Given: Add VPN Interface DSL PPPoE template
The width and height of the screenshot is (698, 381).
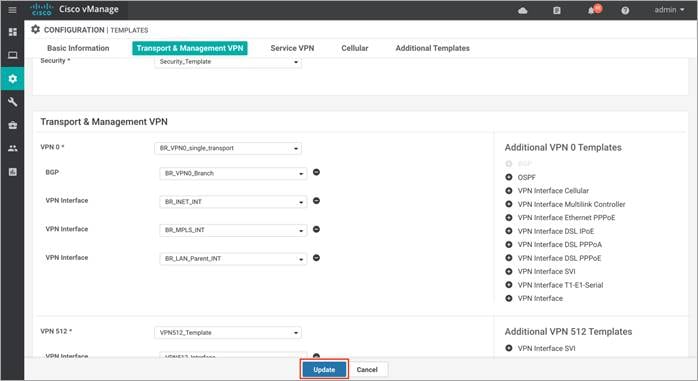Looking at the screenshot, I should point(509,258).
